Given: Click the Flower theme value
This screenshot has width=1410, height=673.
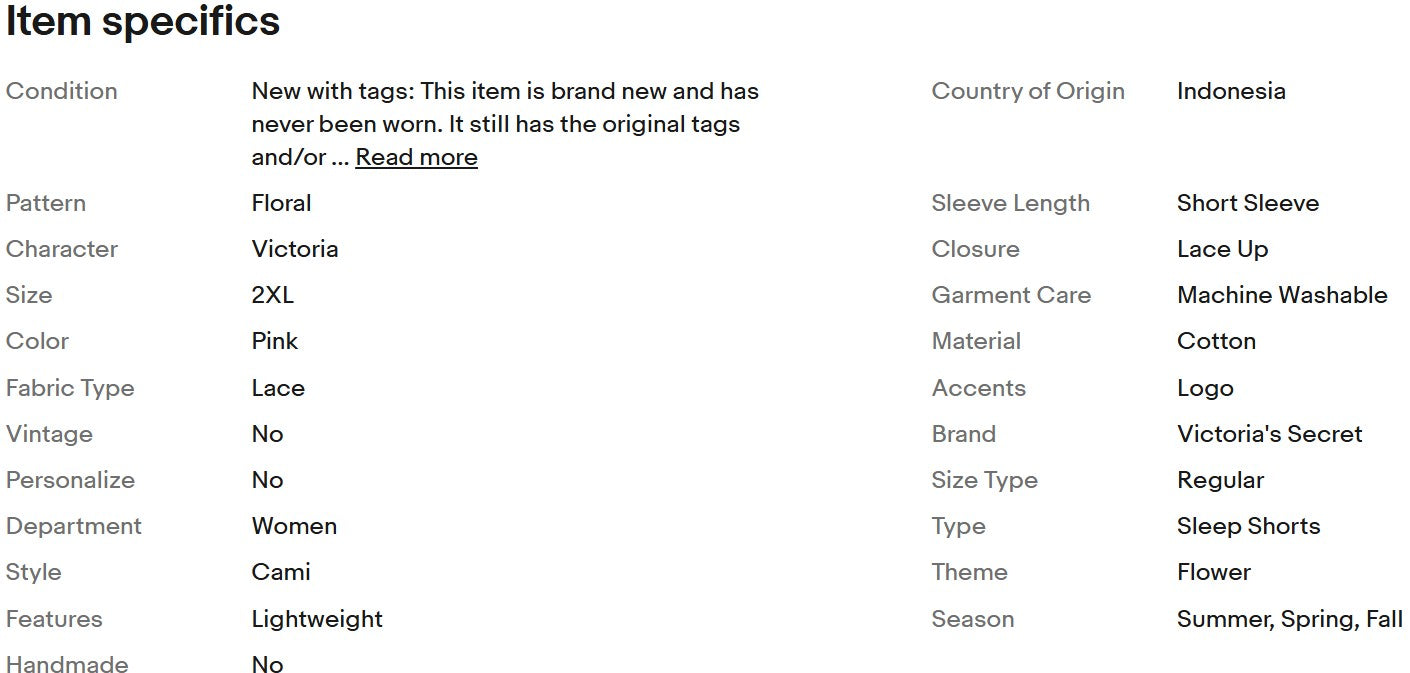Looking at the screenshot, I should [x=1213, y=572].
